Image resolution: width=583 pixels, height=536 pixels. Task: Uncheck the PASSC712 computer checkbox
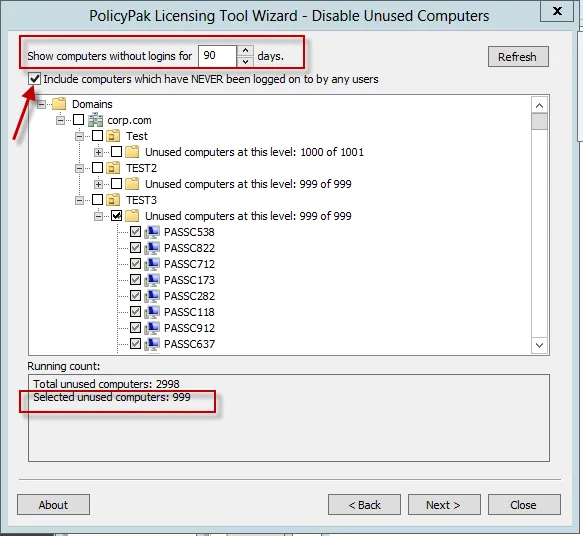[x=135, y=264]
